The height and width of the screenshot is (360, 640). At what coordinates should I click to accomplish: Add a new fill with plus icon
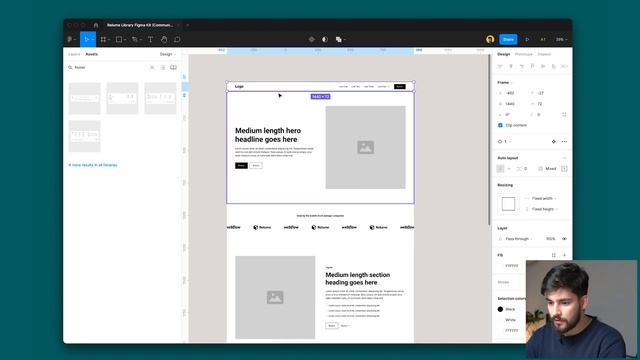coord(564,255)
